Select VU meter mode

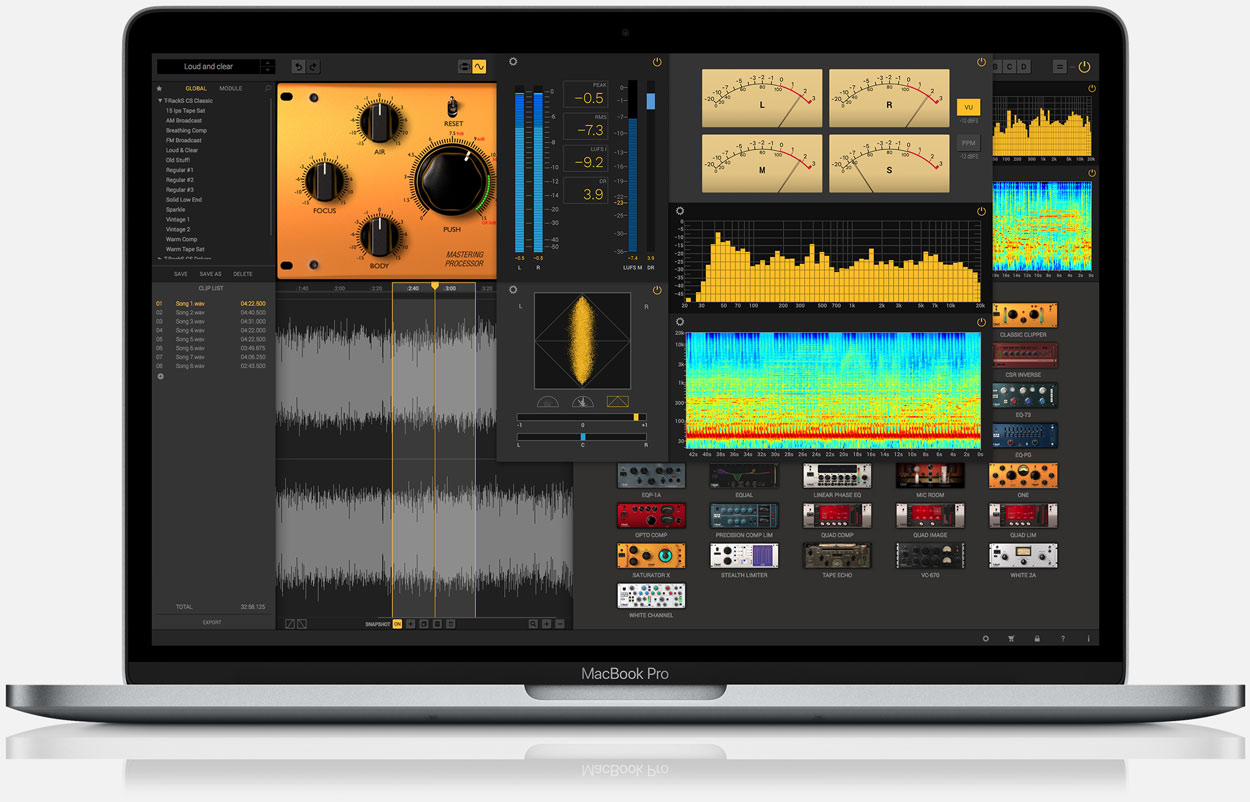pyautogui.click(x=967, y=107)
